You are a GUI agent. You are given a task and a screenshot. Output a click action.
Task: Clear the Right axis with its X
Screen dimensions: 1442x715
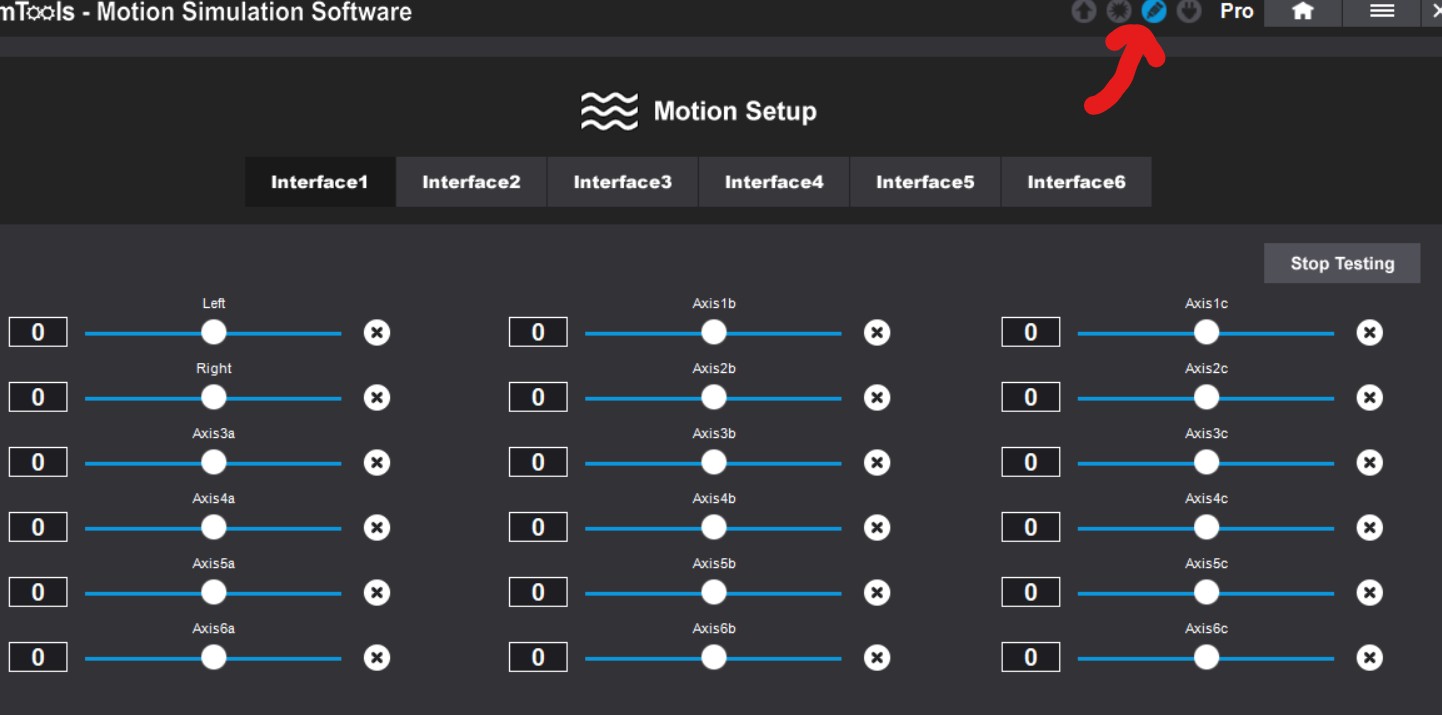[377, 398]
